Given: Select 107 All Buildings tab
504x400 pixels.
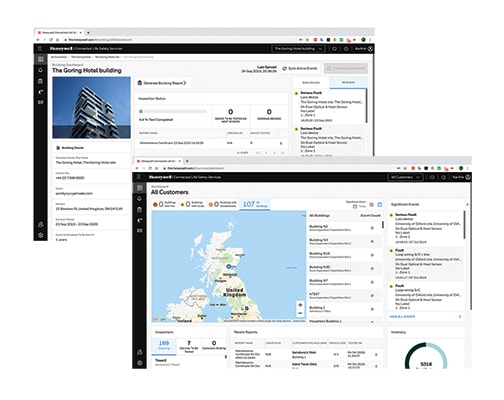Looking at the screenshot, I should [255, 204].
